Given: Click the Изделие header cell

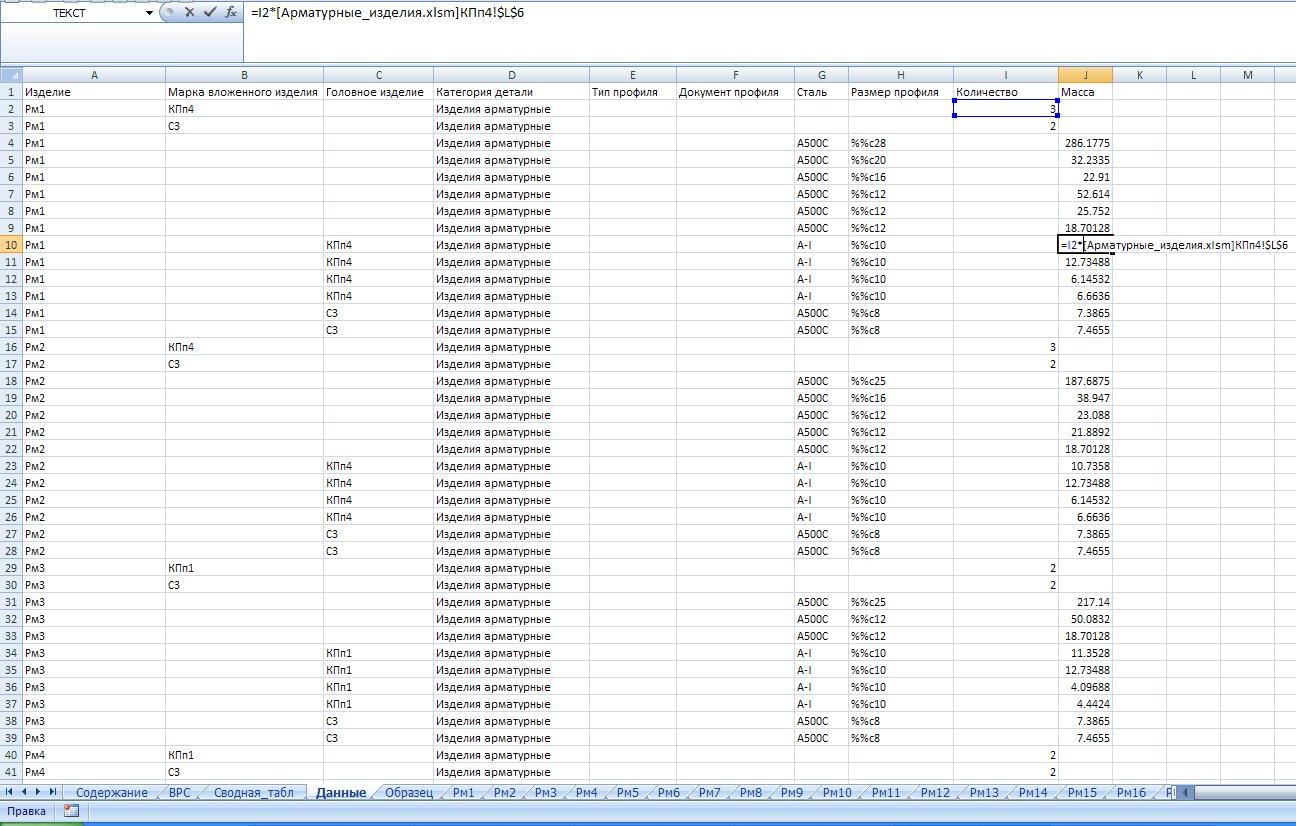Looking at the screenshot, I should pos(94,92).
